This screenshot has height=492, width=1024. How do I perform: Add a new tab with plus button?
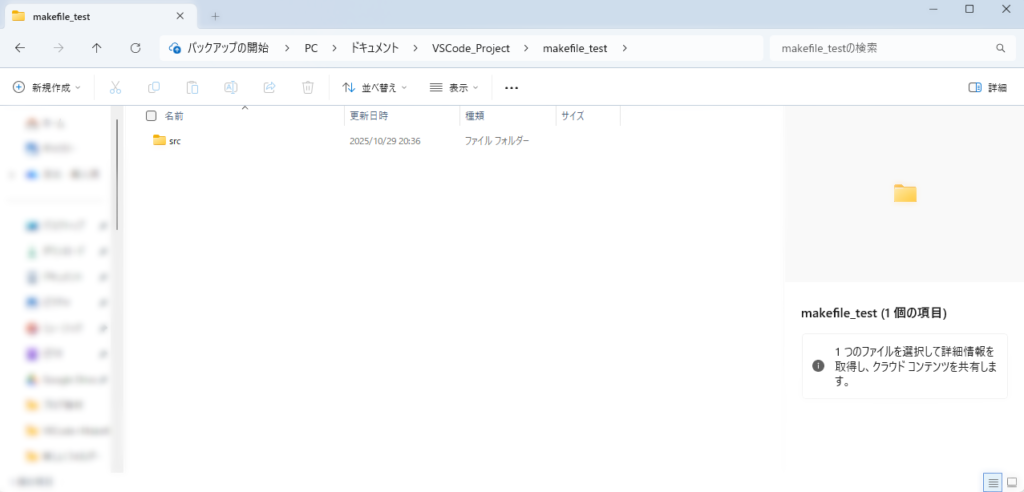[x=215, y=16]
